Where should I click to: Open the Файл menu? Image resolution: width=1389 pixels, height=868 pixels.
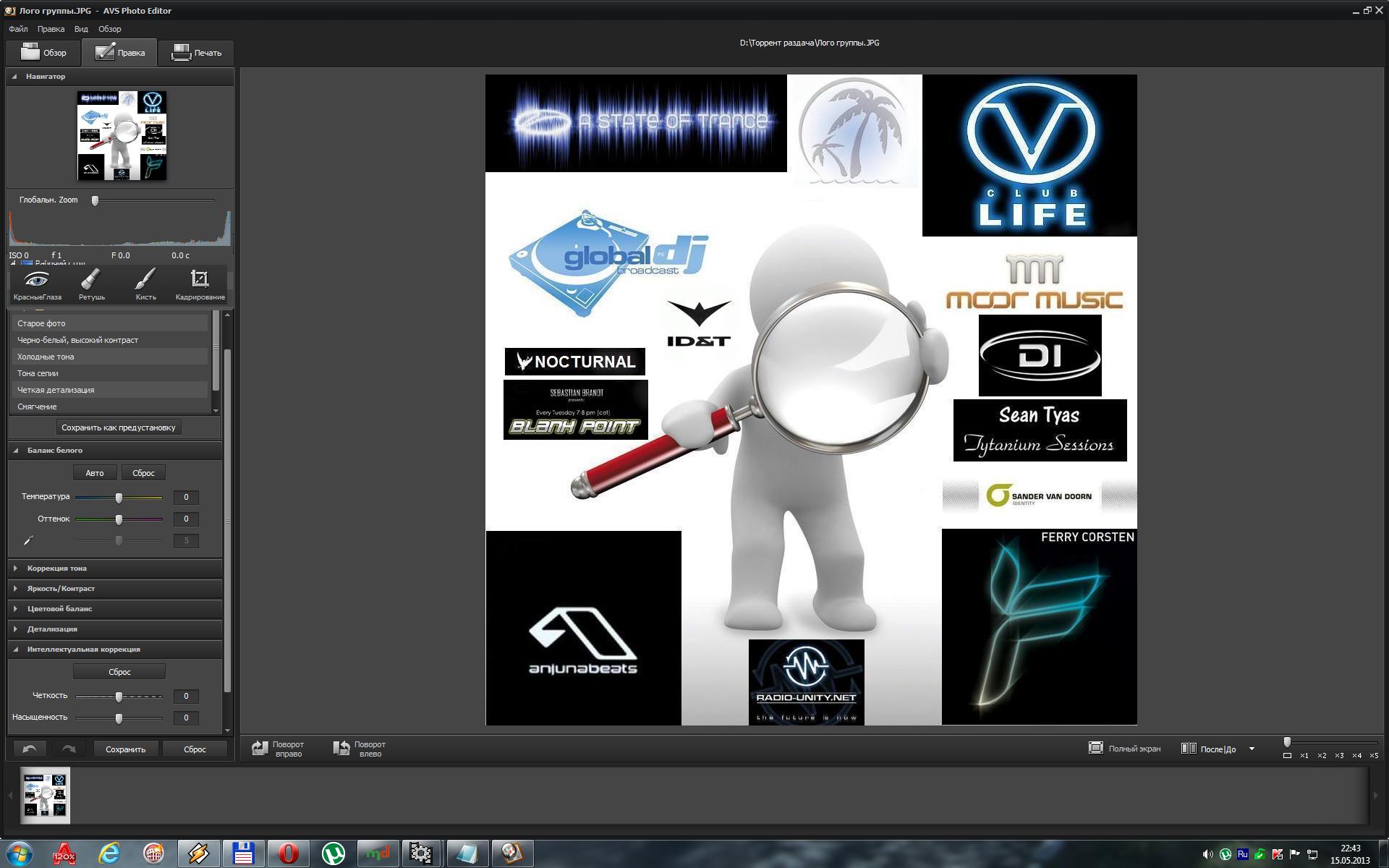[18, 29]
